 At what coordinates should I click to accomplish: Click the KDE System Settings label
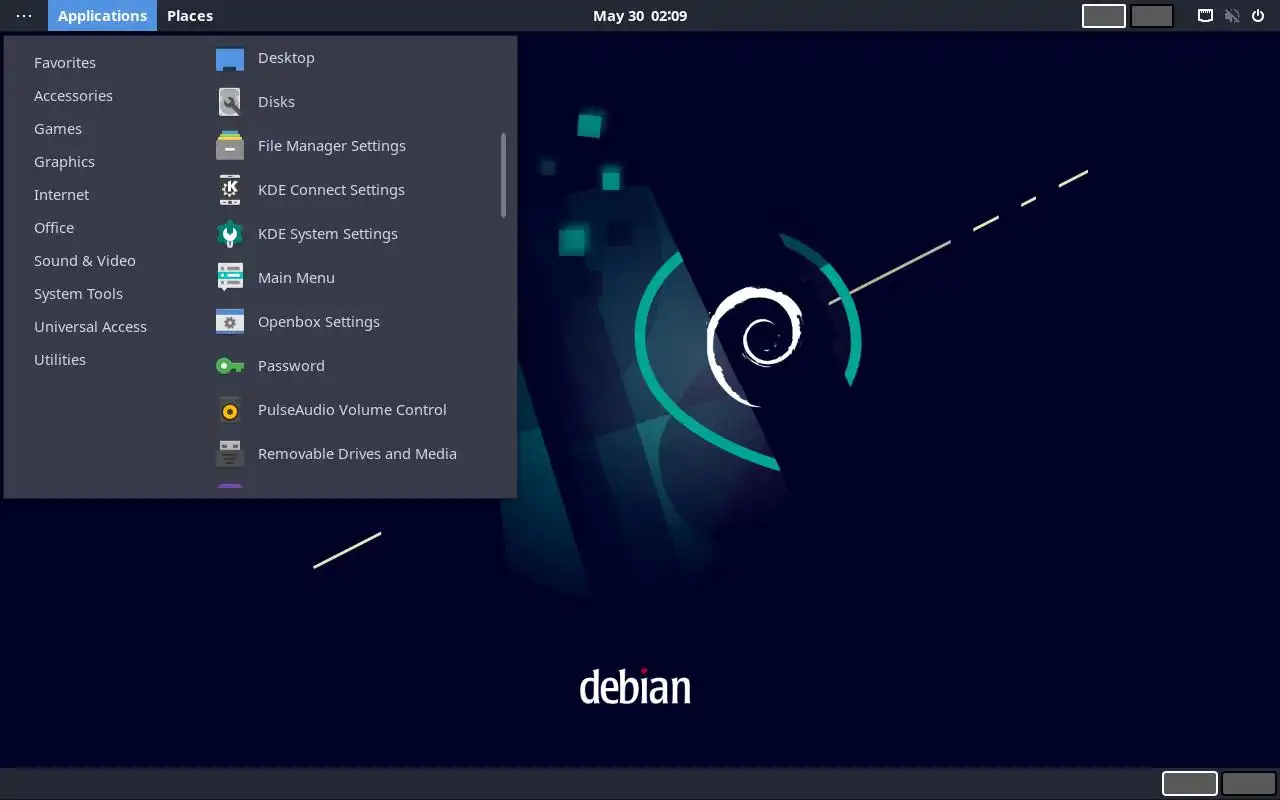(328, 234)
